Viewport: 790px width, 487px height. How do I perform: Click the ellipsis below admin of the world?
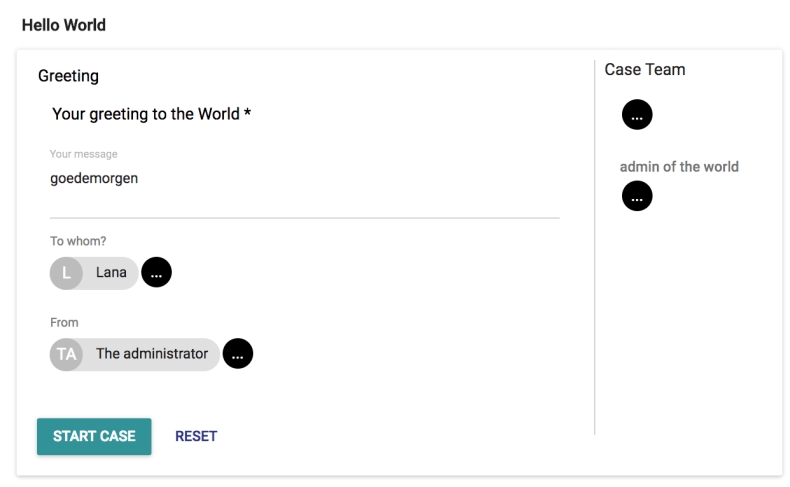point(637,196)
